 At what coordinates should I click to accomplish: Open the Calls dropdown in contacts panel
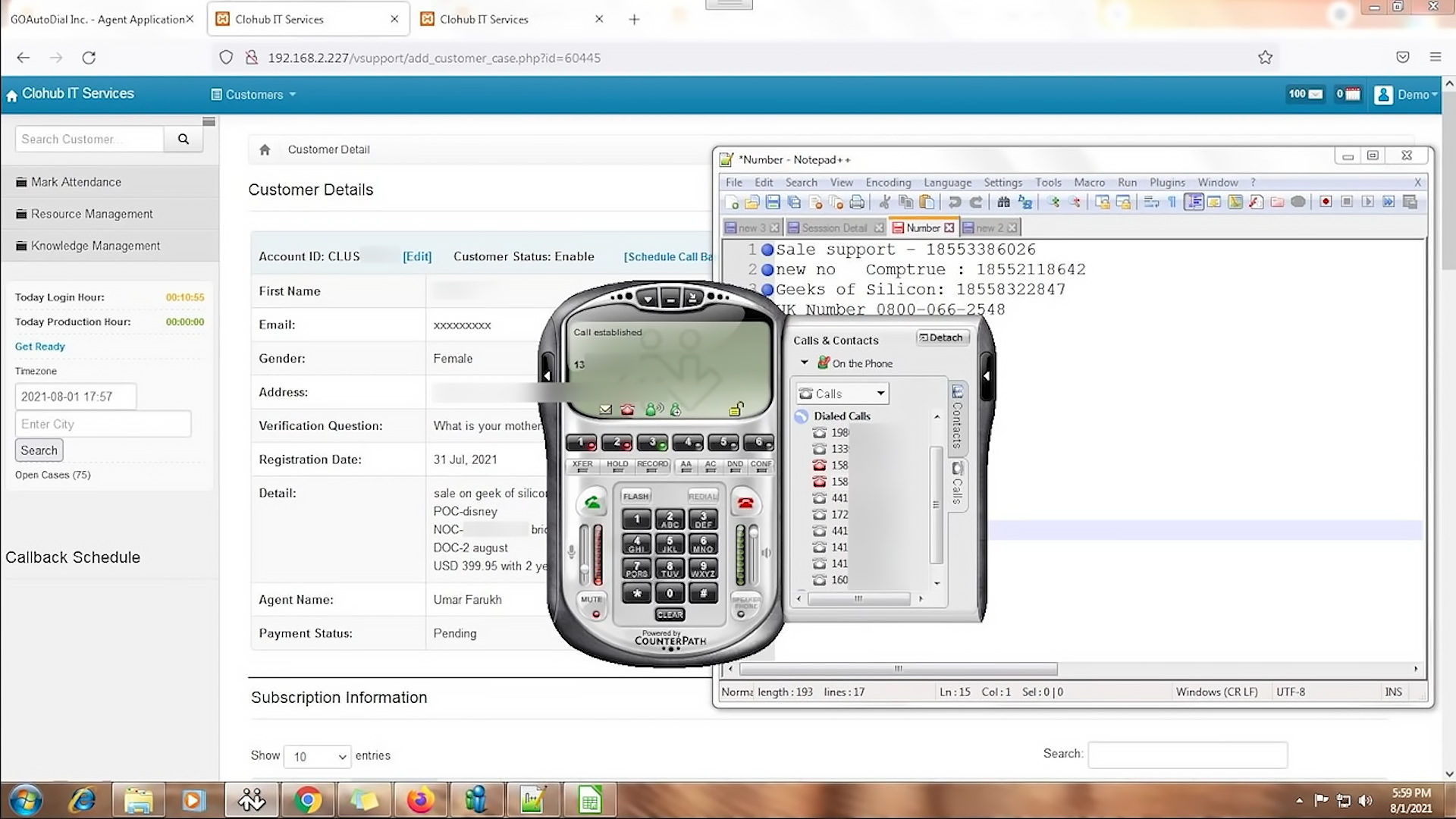[880, 394]
